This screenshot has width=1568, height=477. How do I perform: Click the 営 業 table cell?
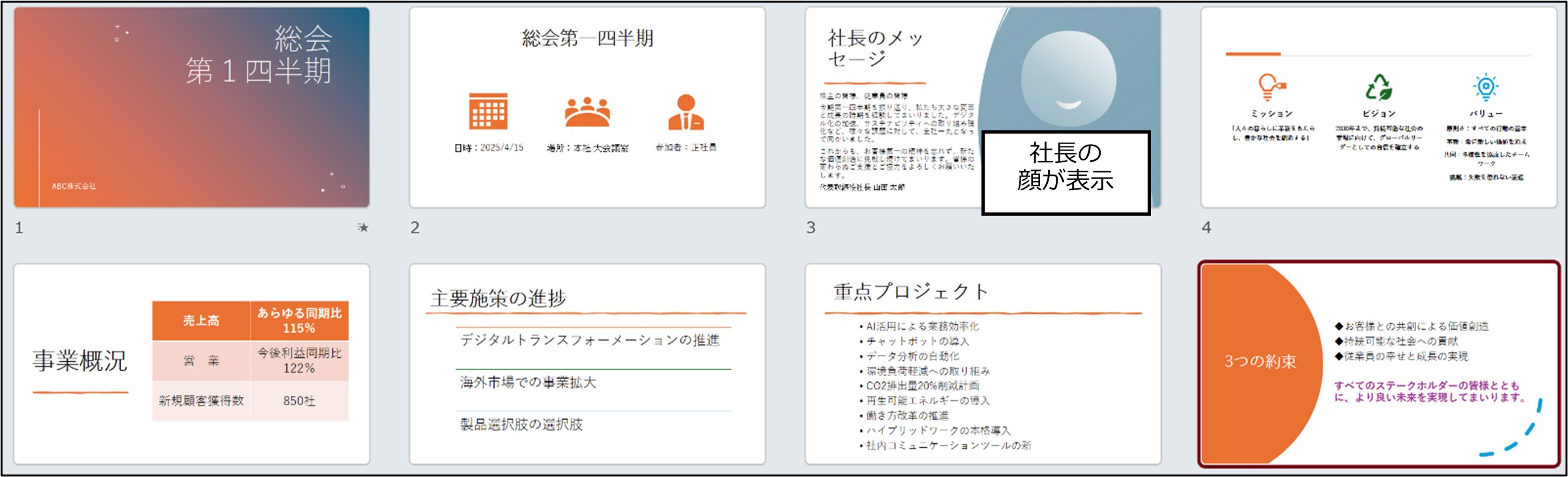coord(201,361)
